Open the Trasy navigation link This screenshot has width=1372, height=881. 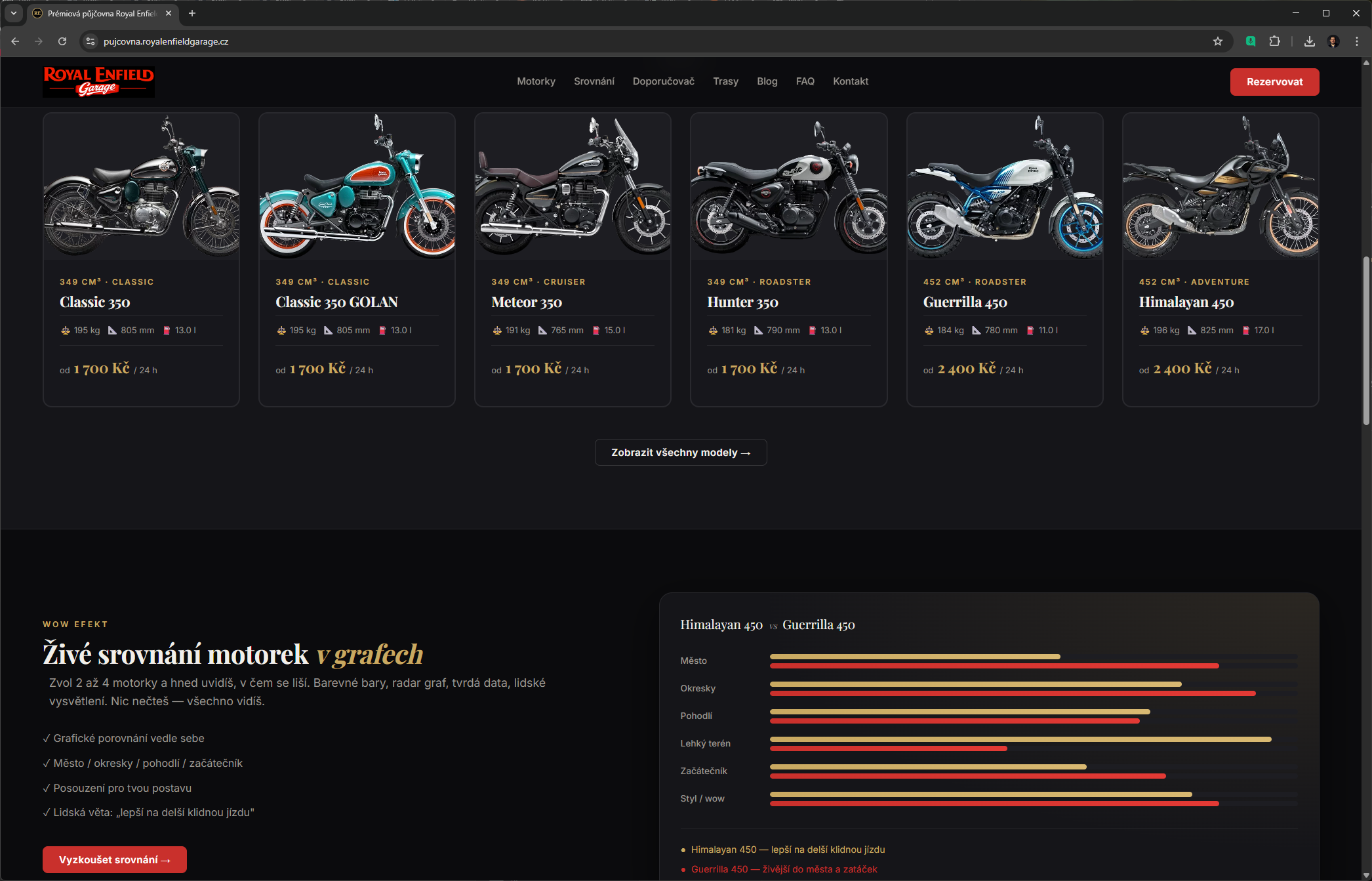725,81
